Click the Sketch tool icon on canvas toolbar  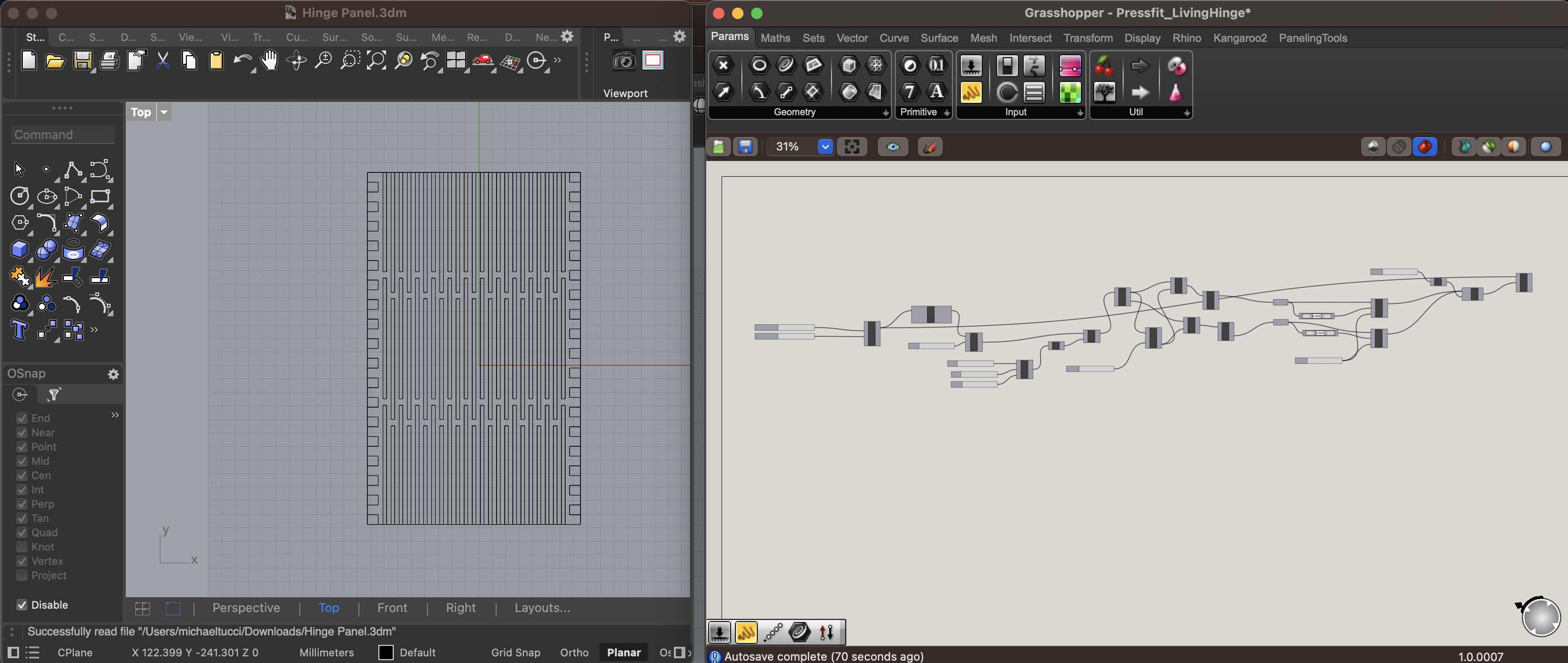click(x=929, y=147)
